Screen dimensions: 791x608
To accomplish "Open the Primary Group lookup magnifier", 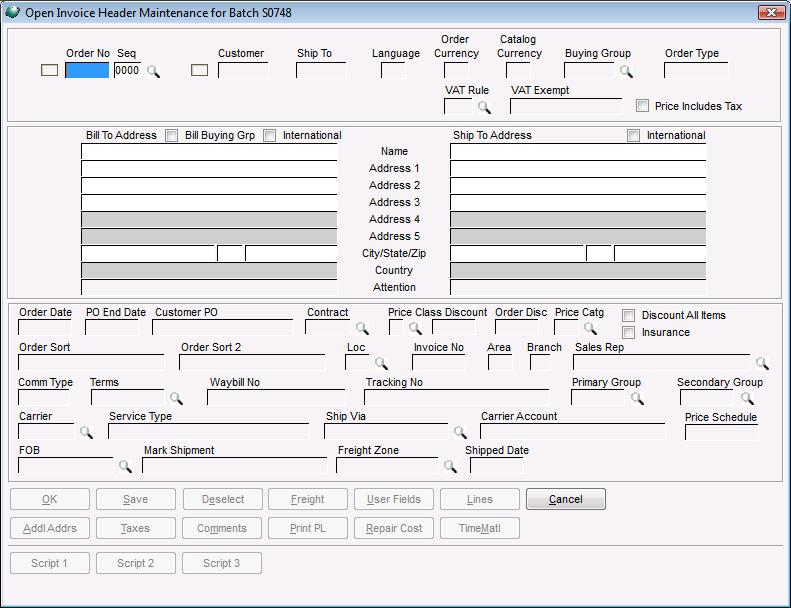I will point(637,399).
